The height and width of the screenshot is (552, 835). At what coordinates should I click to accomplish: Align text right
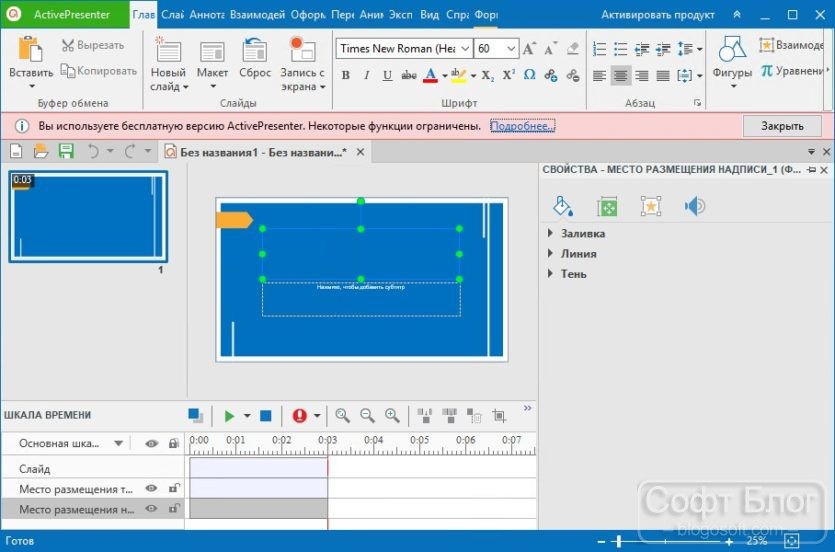(642, 76)
